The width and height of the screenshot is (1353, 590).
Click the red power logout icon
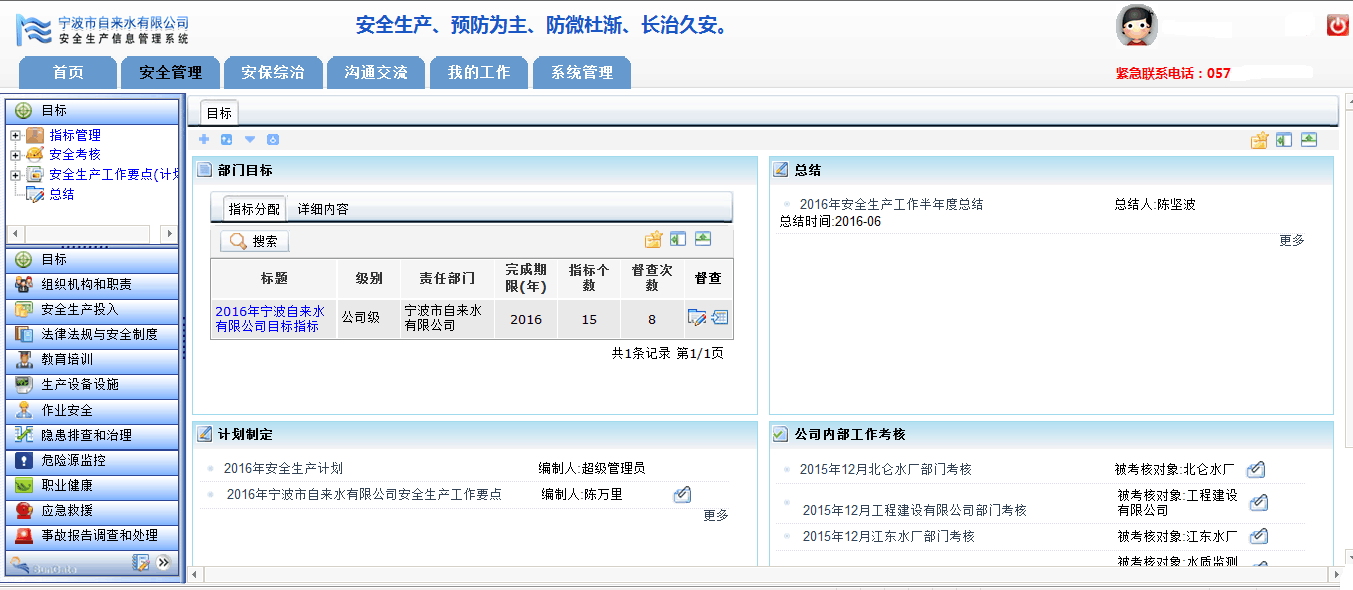1338,26
